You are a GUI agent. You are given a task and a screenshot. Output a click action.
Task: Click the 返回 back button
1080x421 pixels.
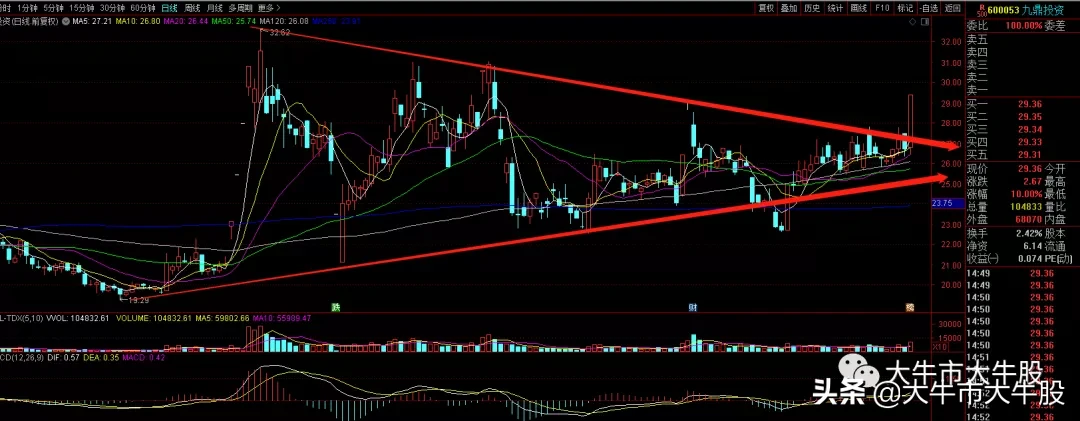click(953, 8)
